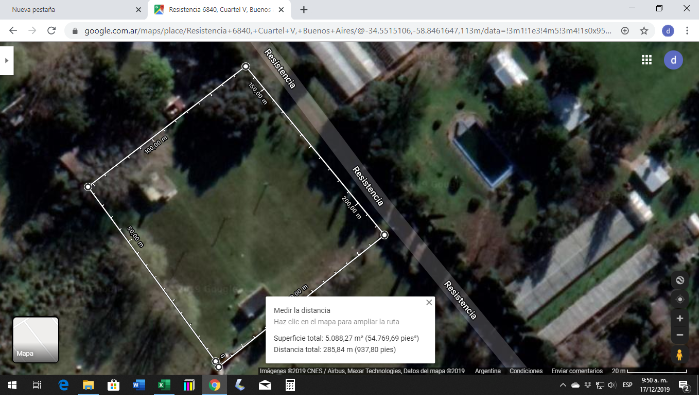Bookmark this page with the star icon

click(x=644, y=31)
